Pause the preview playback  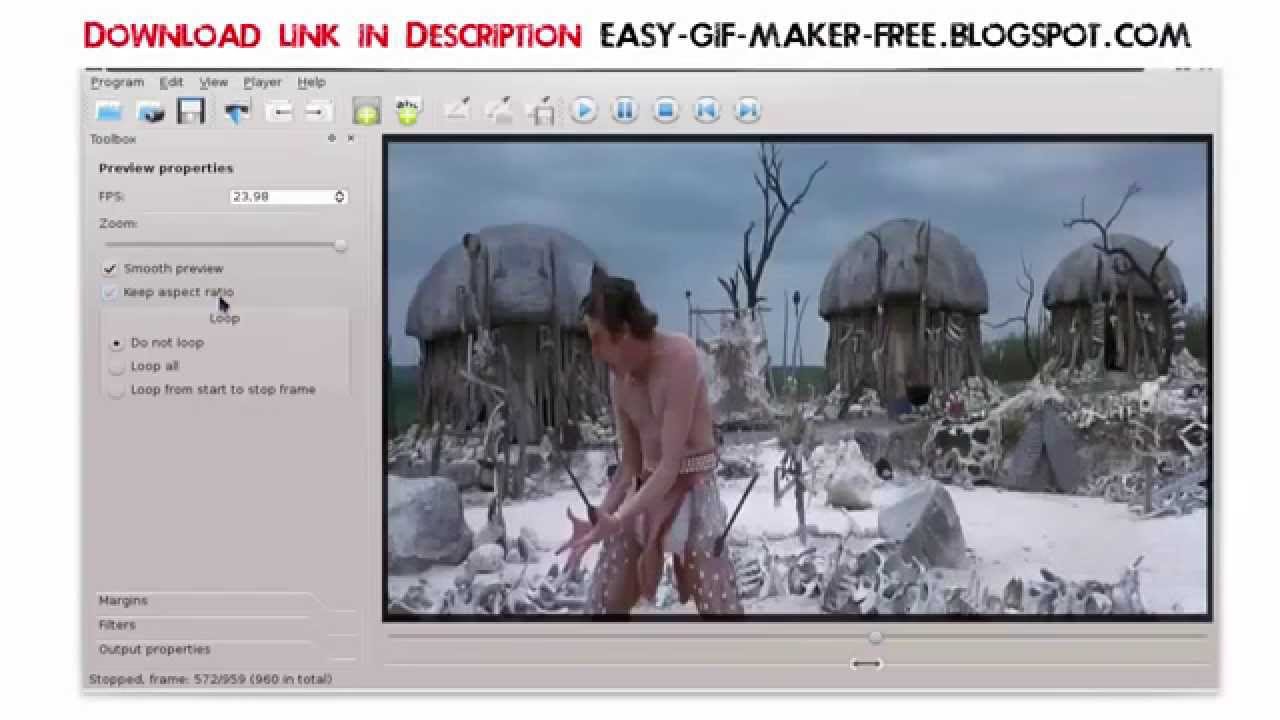click(625, 110)
